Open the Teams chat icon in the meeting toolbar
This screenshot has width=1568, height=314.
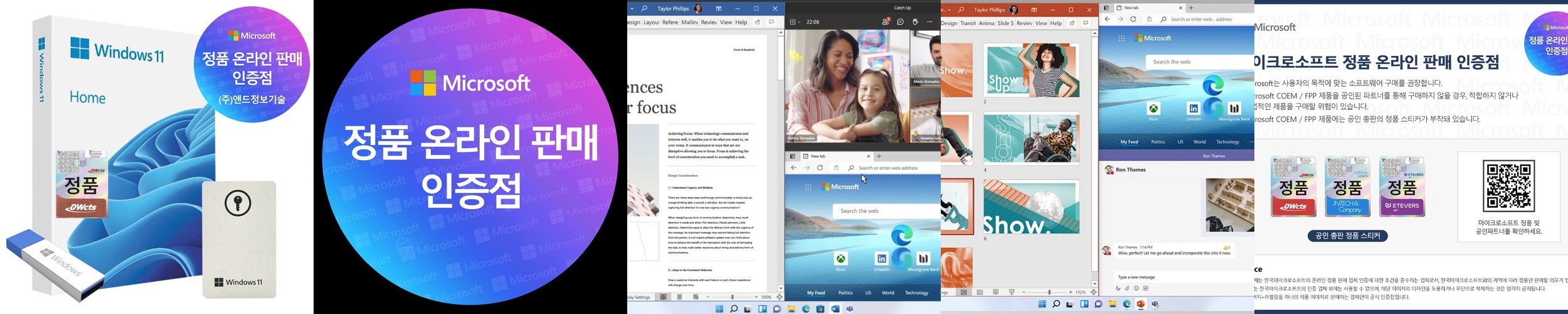[x=900, y=22]
